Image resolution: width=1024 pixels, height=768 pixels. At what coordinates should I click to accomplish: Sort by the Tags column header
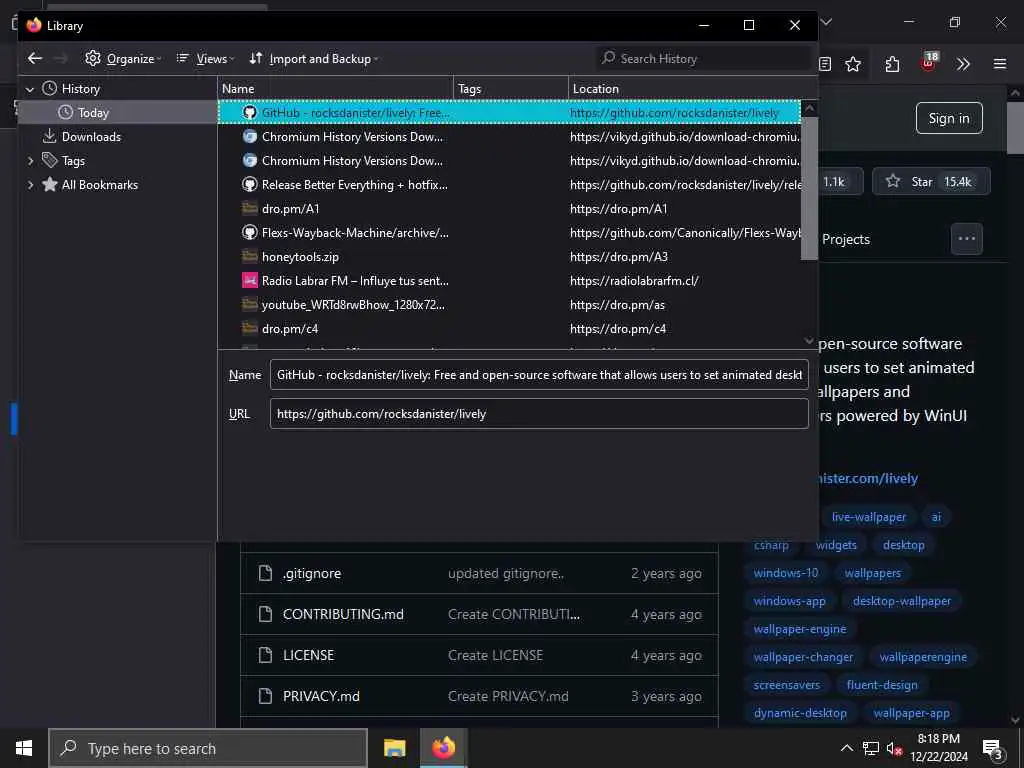click(x=511, y=89)
